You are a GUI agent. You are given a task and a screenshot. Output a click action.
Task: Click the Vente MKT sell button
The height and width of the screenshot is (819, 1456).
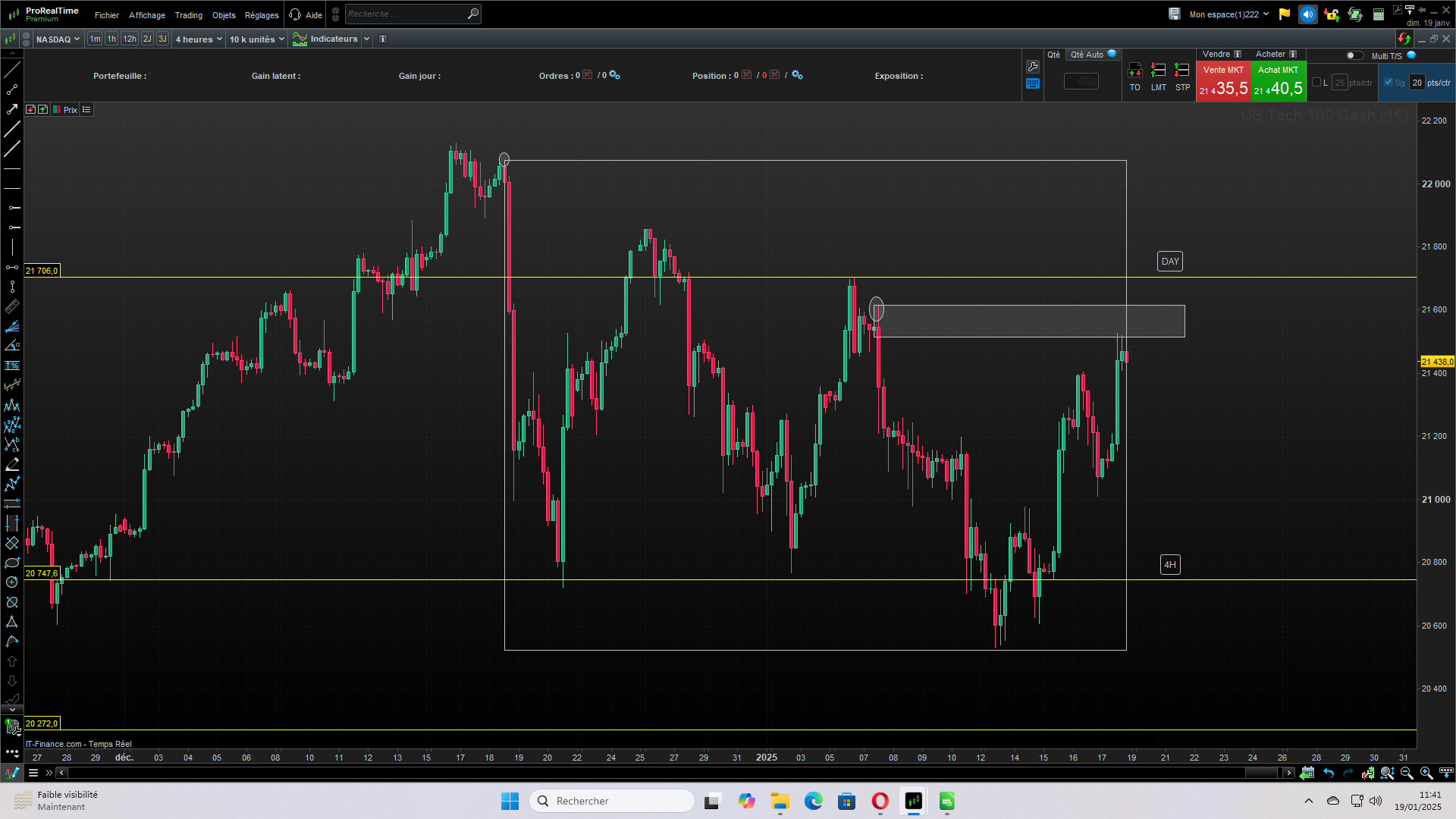[x=1222, y=81]
